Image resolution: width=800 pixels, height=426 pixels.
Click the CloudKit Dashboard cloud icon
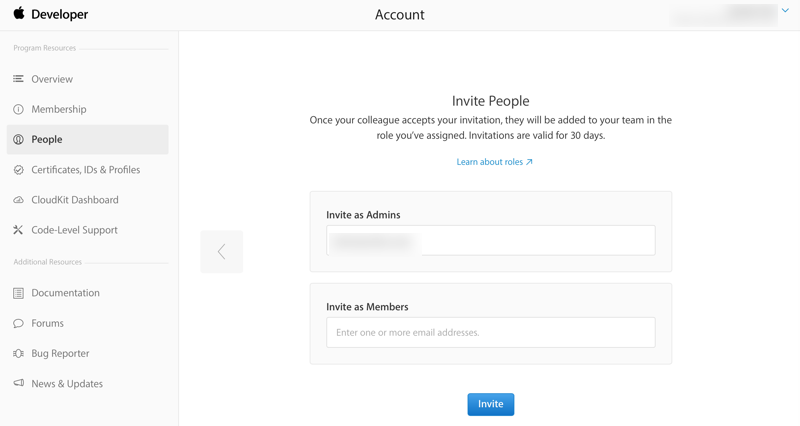(18, 200)
